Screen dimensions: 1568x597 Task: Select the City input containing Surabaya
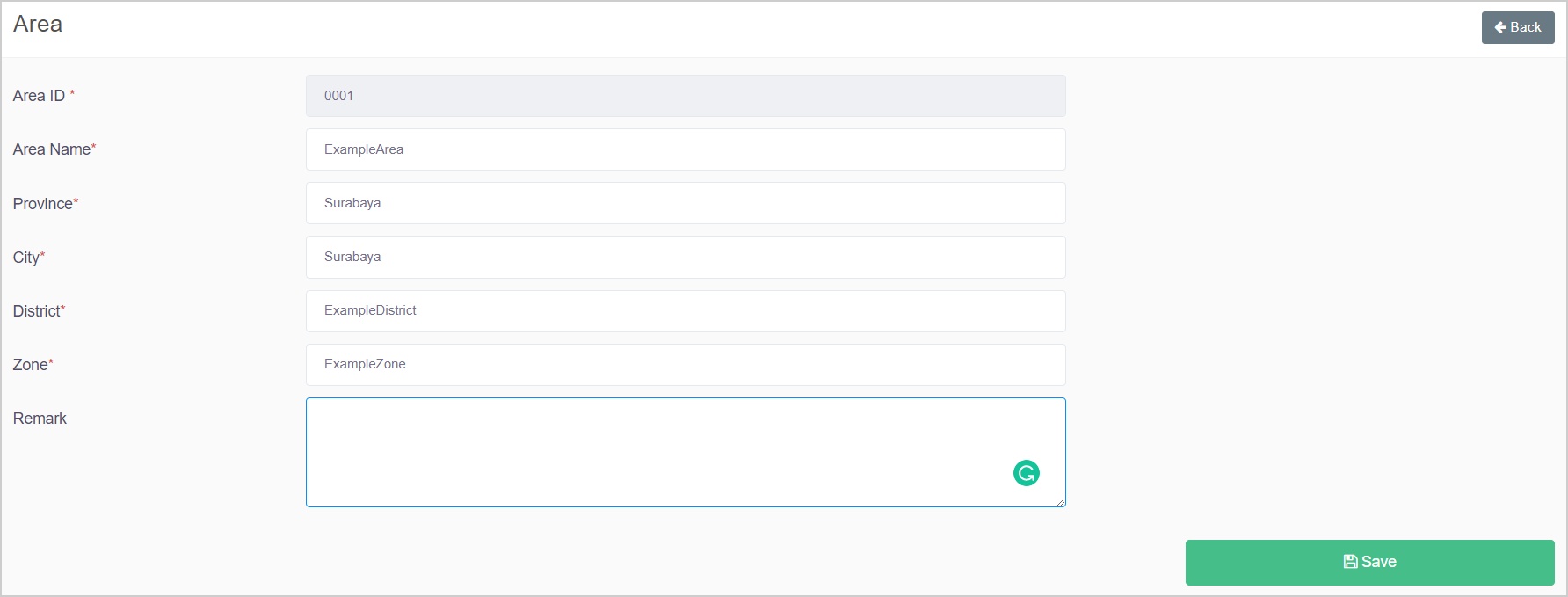tap(686, 257)
